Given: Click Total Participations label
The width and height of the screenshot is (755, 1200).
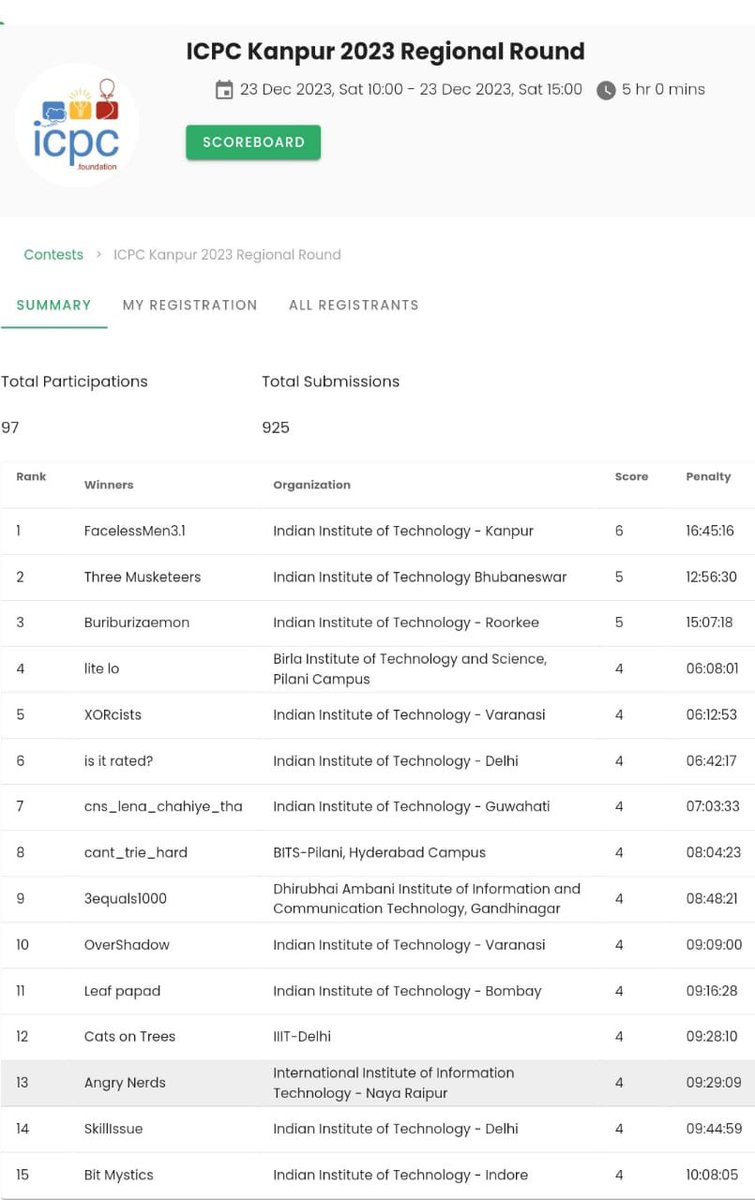Looking at the screenshot, I should point(74,381).
